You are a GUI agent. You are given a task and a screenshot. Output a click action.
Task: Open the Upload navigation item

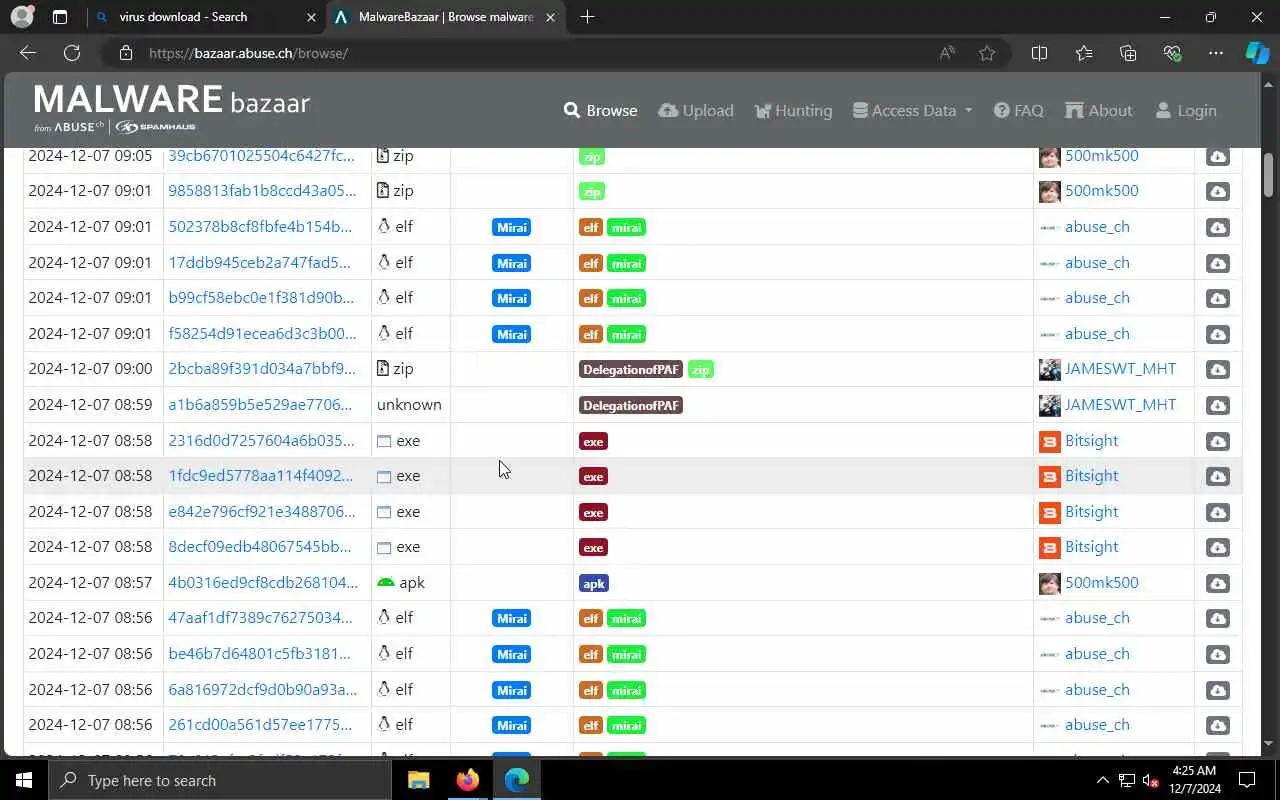click(696, 111)
